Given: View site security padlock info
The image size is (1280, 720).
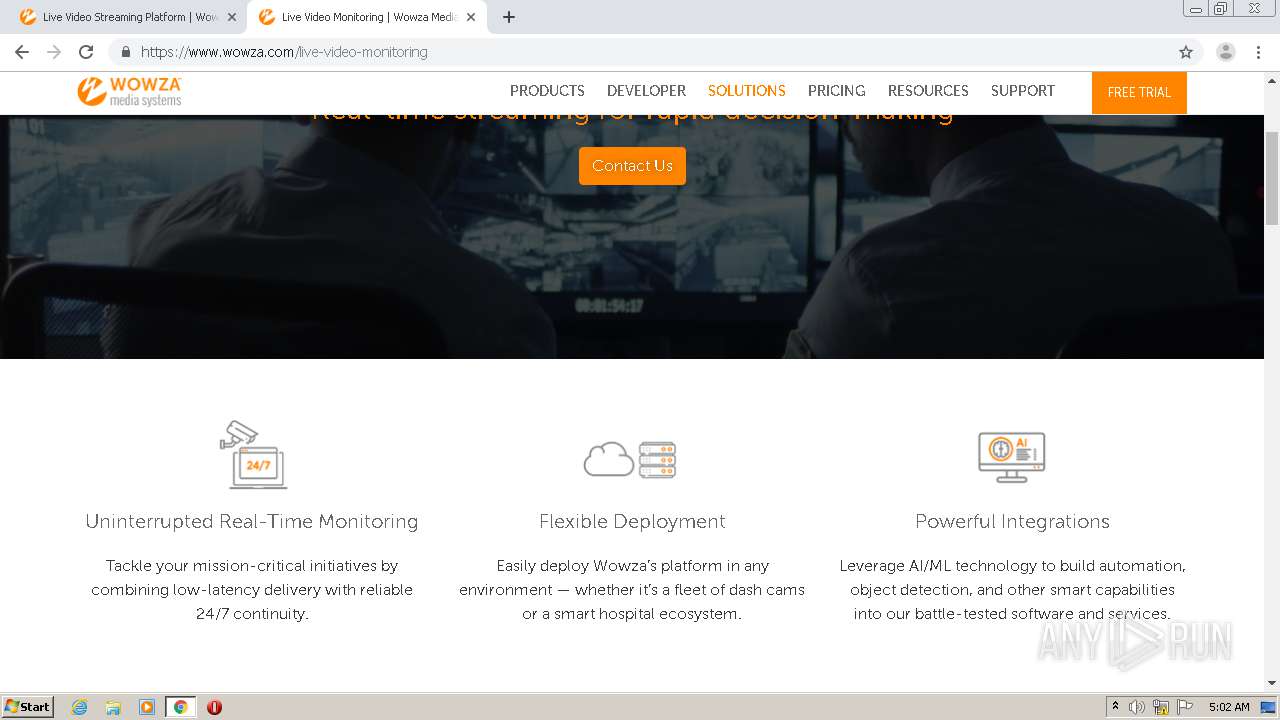Looking at the screenshot, I should tap(126, 52).
